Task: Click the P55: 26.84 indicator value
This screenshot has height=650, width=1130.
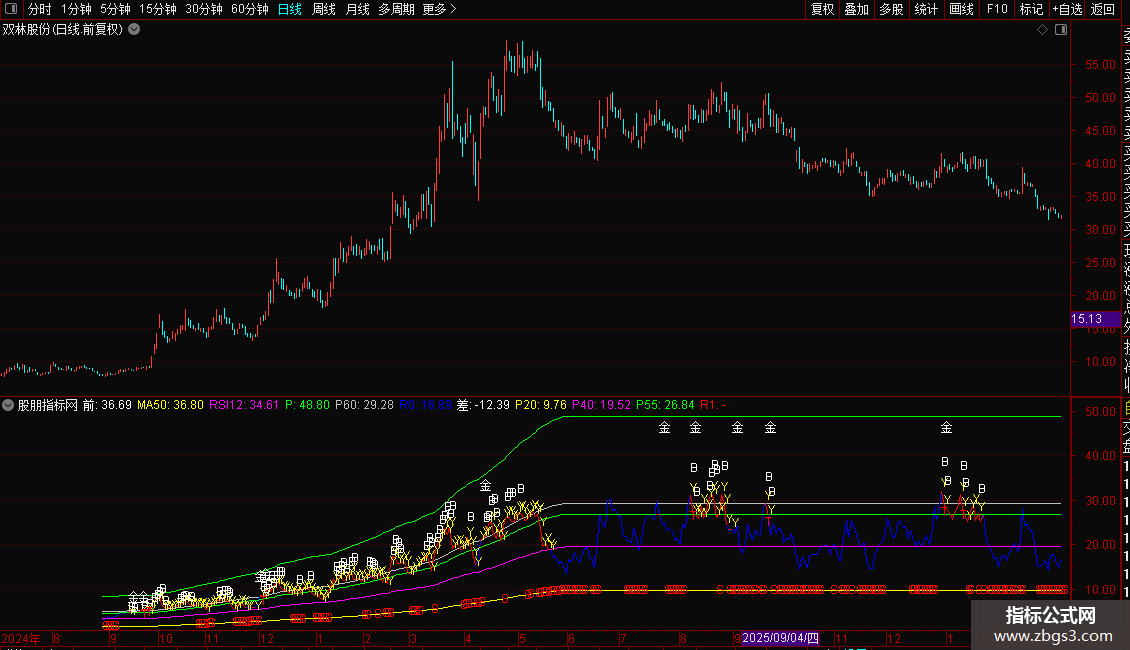Action: (665, 405)
